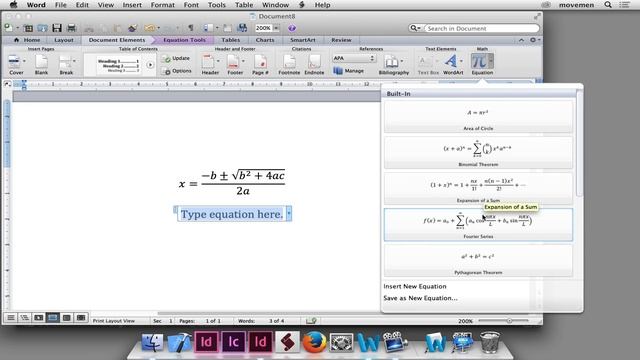Switch to the Layout tab
This screenshot has width=640, height=360.
coord(64,40)
